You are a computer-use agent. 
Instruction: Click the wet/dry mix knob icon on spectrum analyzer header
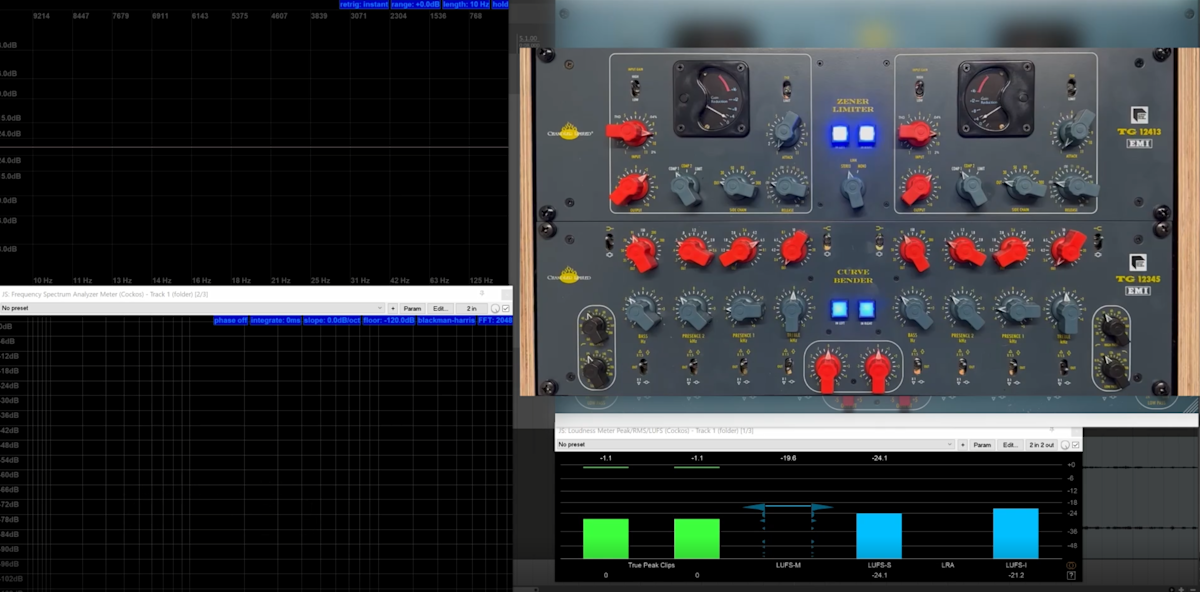[x=495, y=309]
